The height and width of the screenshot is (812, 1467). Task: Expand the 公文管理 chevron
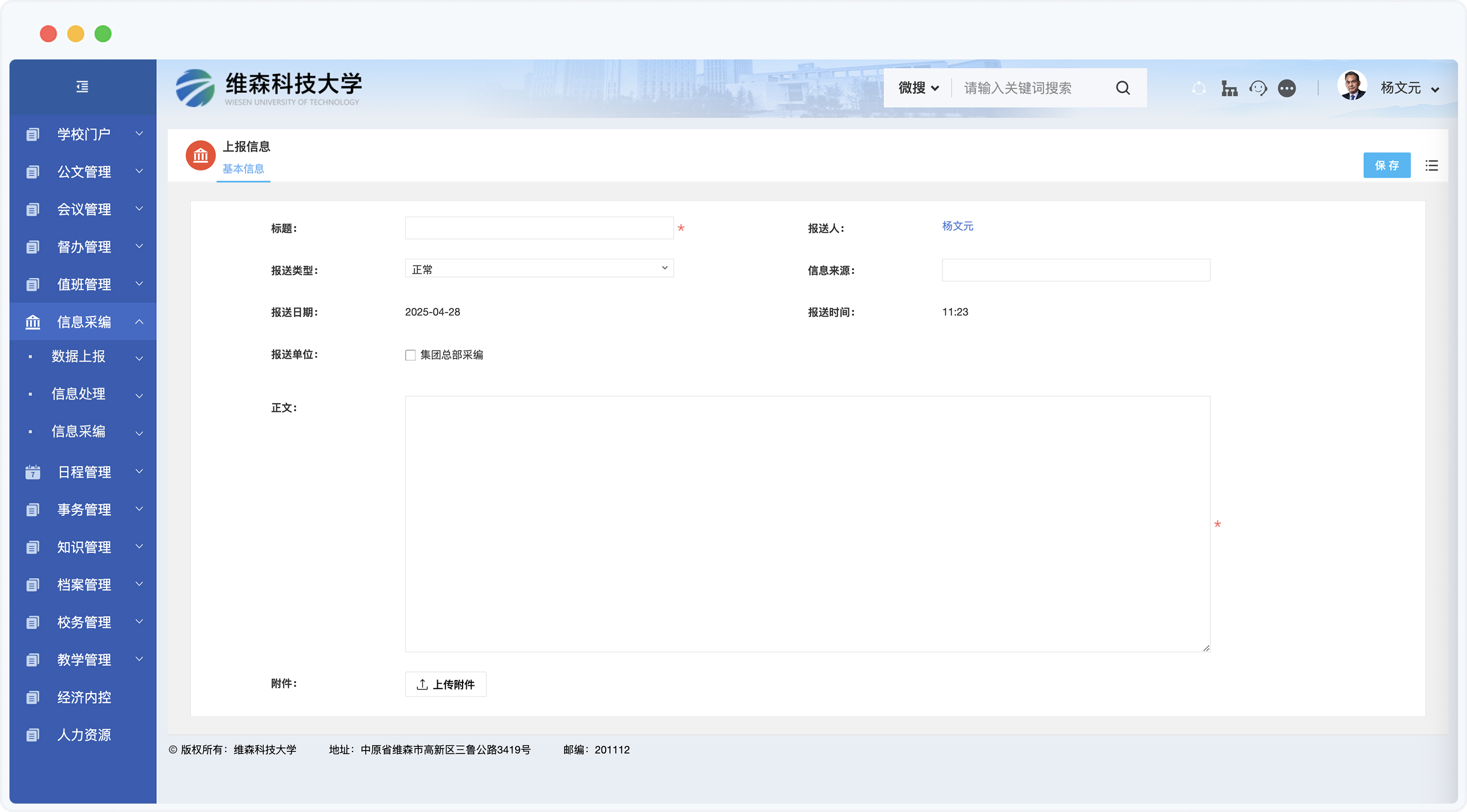pos(139,171)
